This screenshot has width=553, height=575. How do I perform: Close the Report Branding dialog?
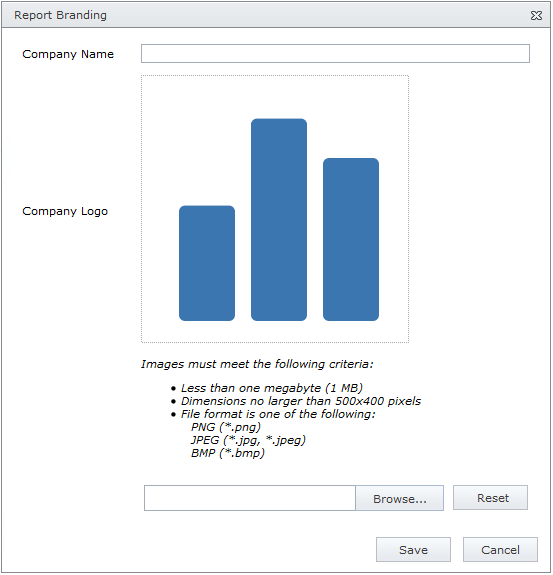coord(536,15)
